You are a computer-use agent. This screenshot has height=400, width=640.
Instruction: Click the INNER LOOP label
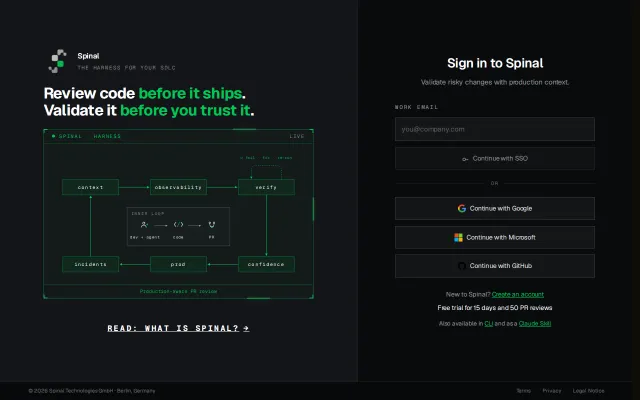pyautogui.click(x=147, y=213)
